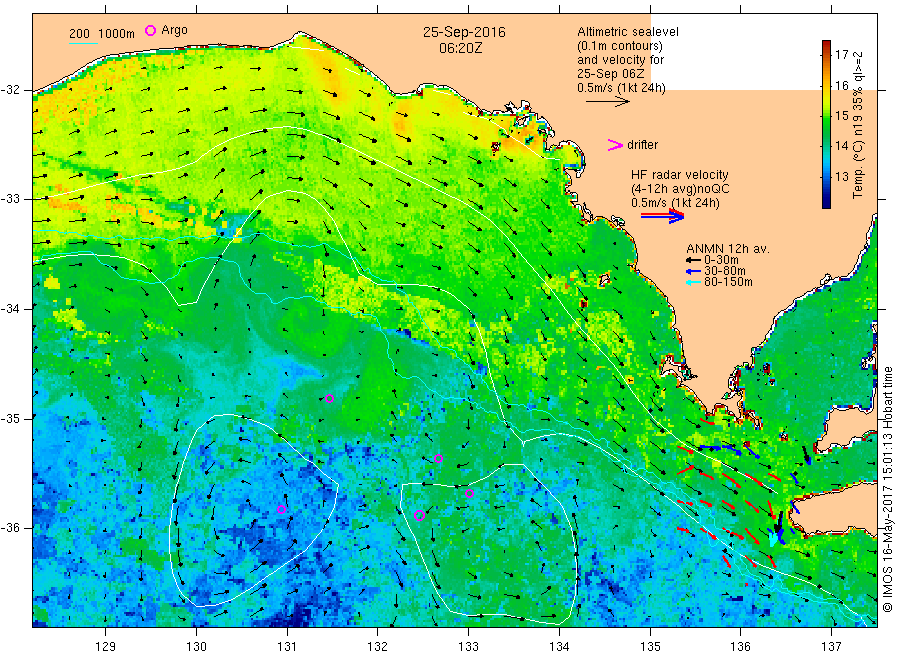Click the '0.5m/s (1kt 24h)' text under altimetric legend

621,88
